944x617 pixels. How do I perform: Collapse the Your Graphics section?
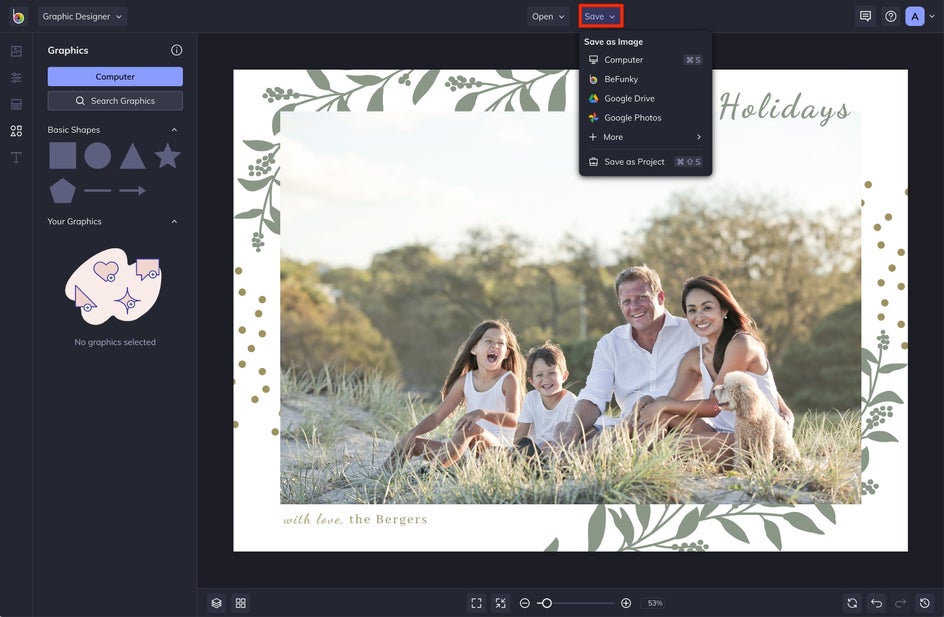pyautogui.click(x=174, y=222)
